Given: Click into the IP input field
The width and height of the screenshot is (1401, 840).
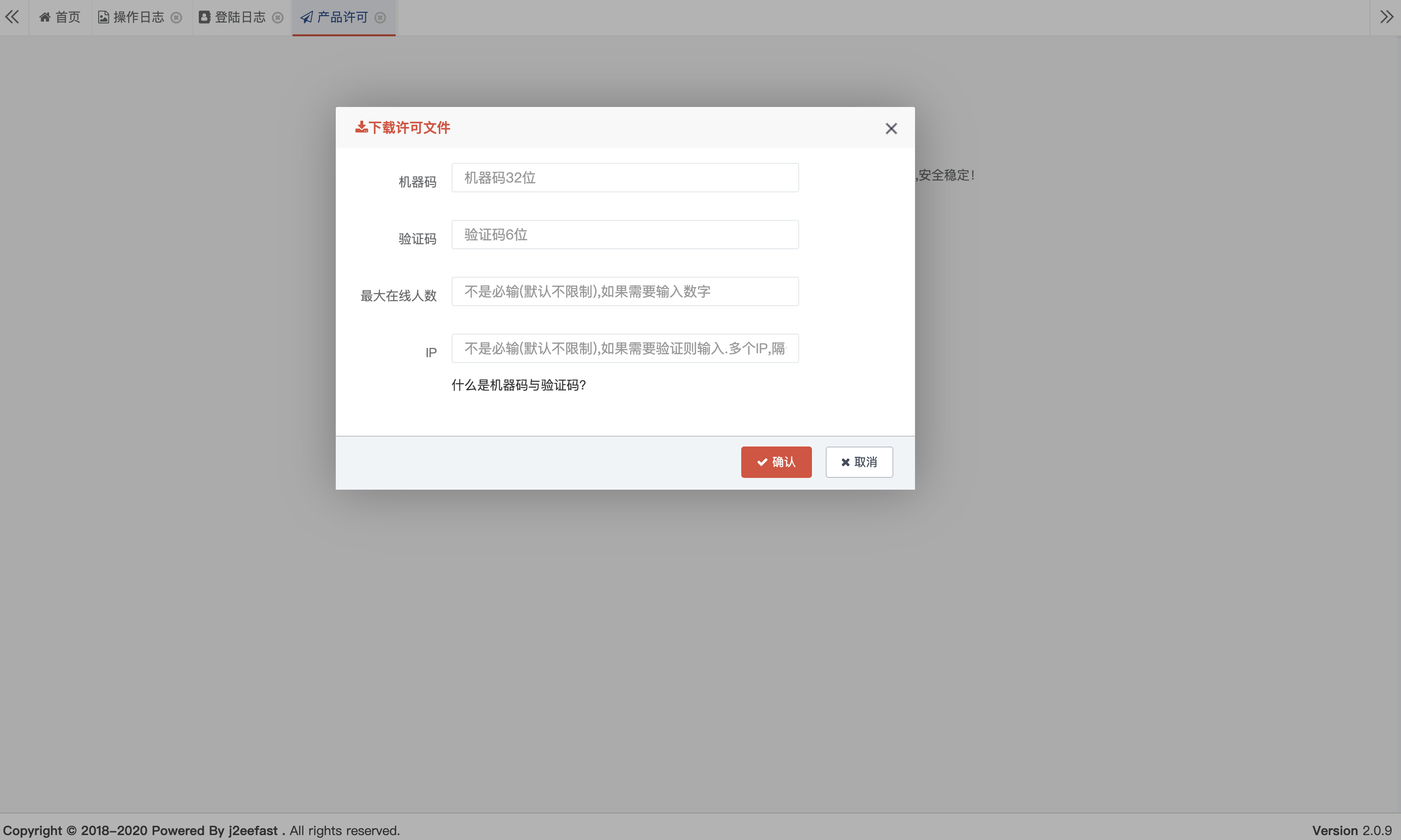Looking at the screenshot, I should click(x=624, y=348).
